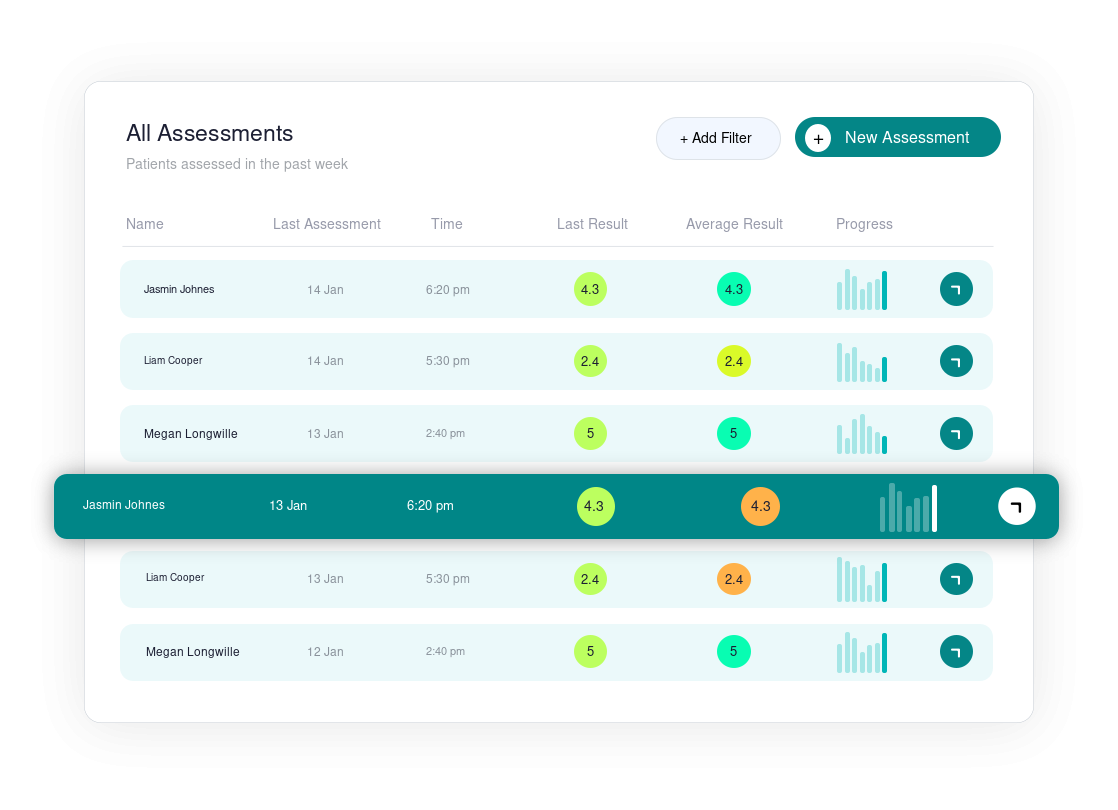Screen dimensions: 1118x810
Task: Open arrow icon for Megan Longwille 12 Jan
Action: point(956,652)
